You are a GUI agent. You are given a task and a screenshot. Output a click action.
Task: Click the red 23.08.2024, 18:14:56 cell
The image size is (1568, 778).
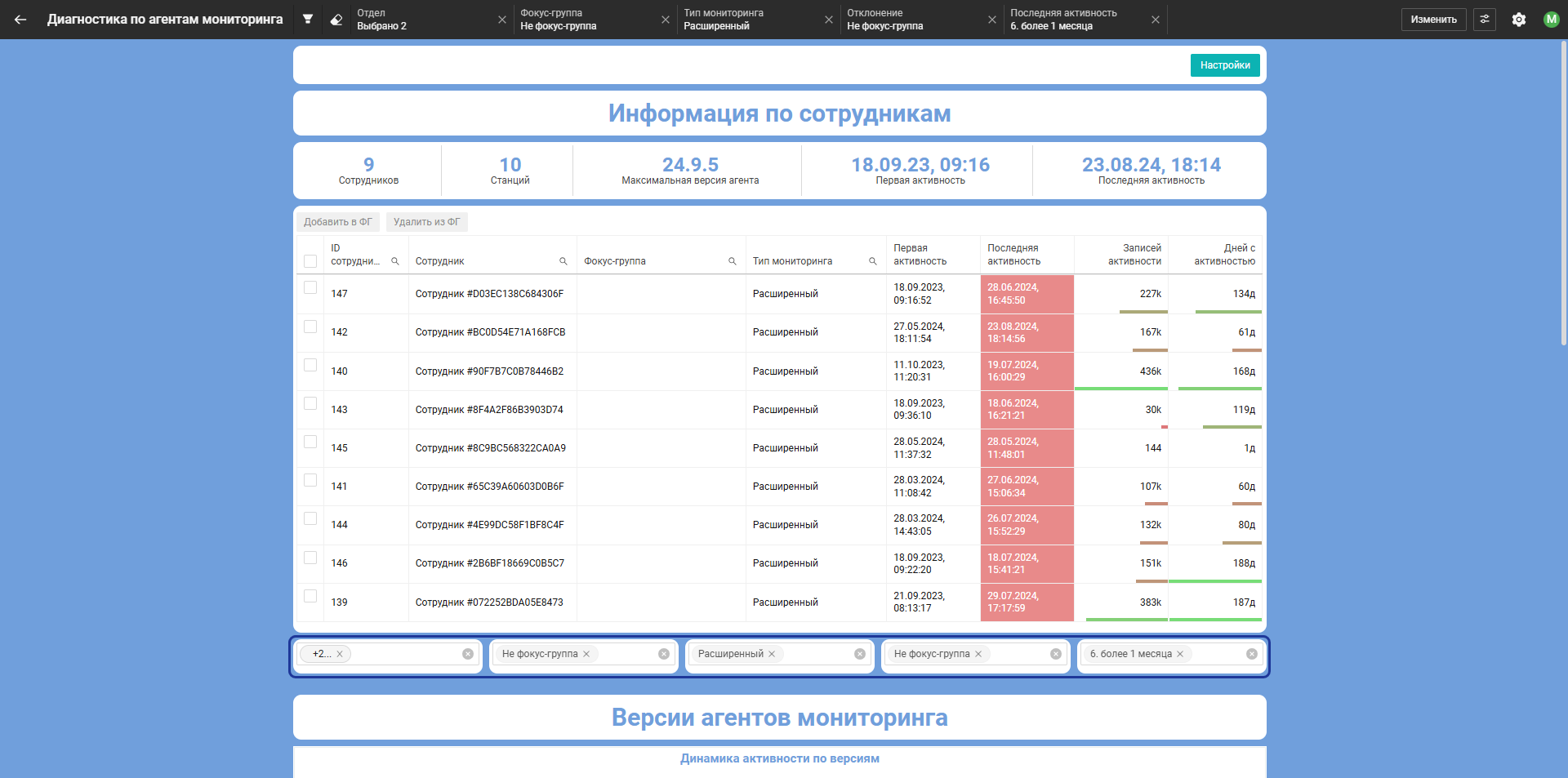[x=1027, y=332]
